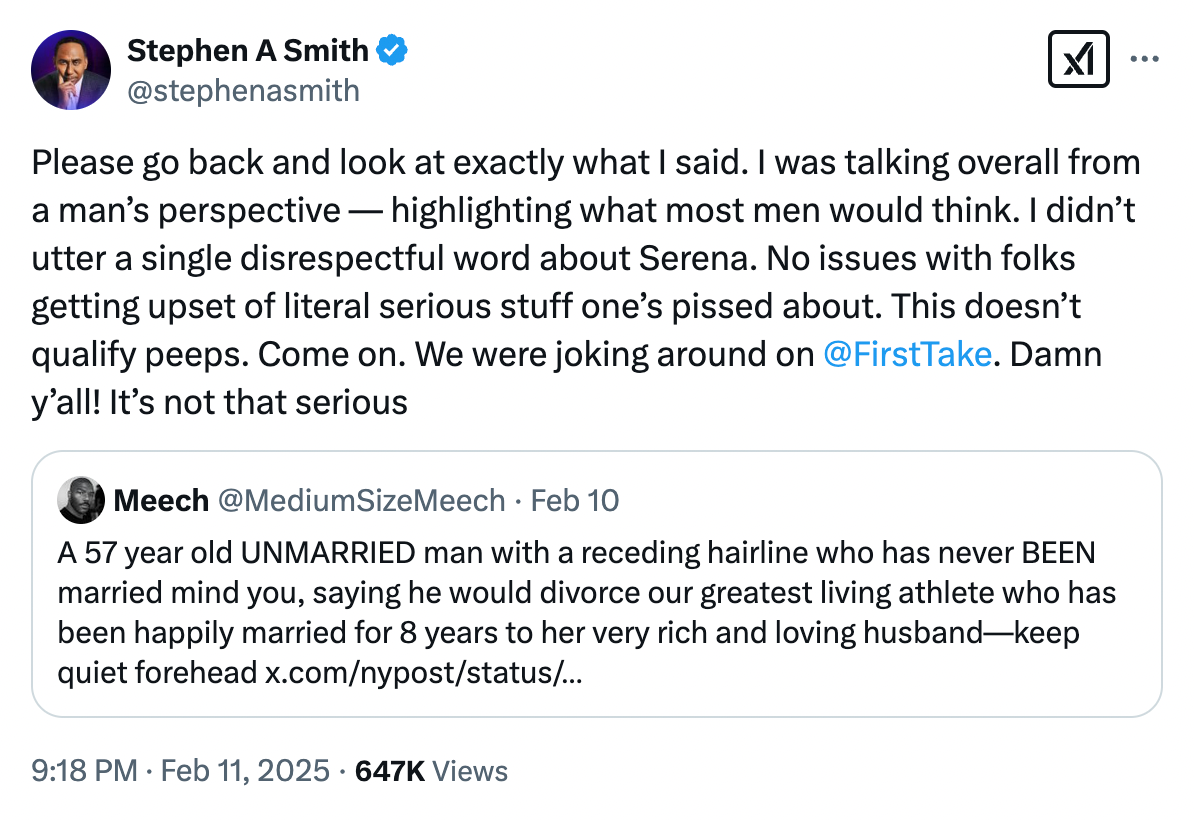Click the Feb 11, 2025 timestamp
The height and width of the screenshot is (820, 1194).
(245, 771)
